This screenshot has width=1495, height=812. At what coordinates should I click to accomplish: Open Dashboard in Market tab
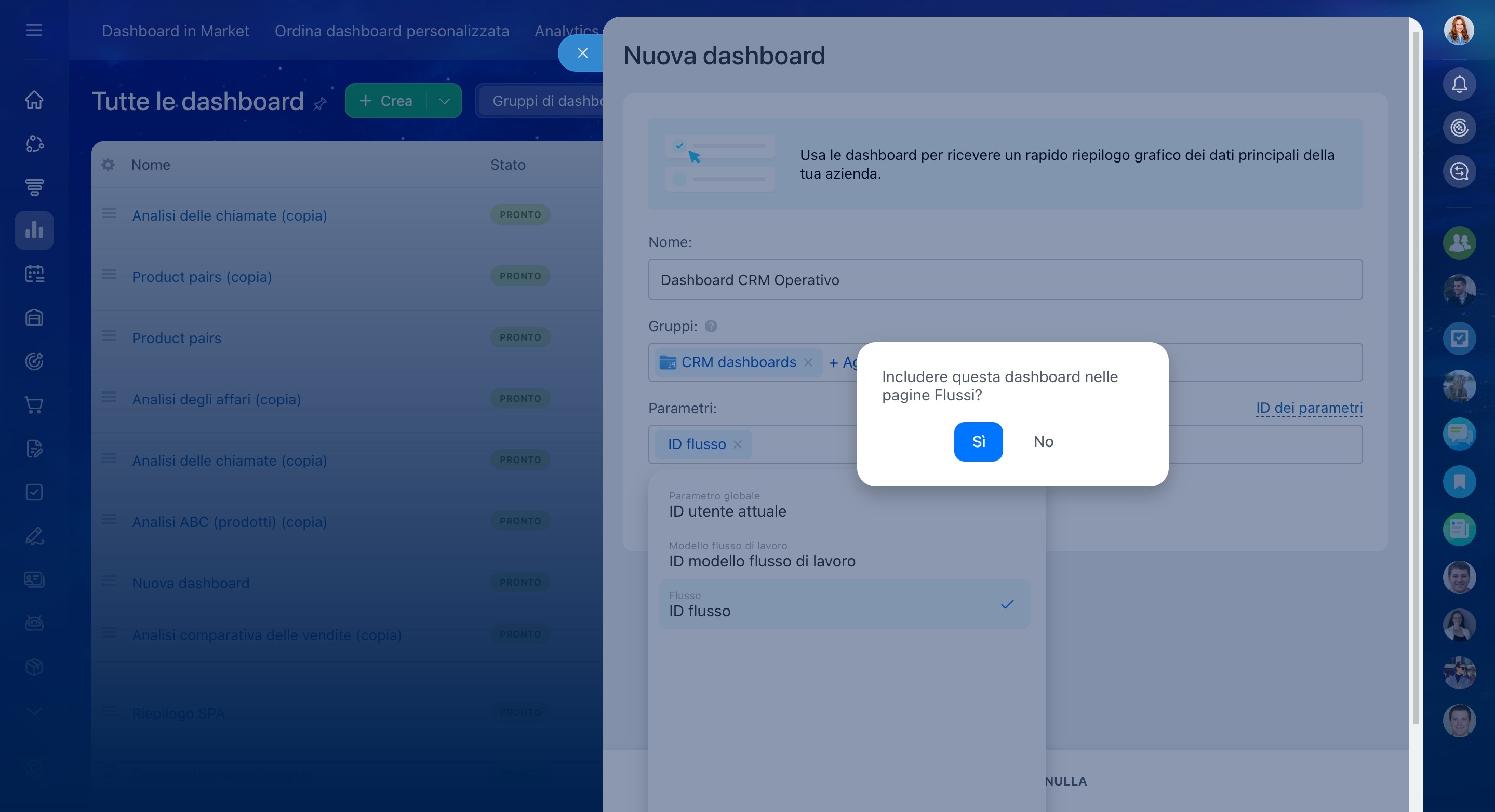click(x=175, y=31)
